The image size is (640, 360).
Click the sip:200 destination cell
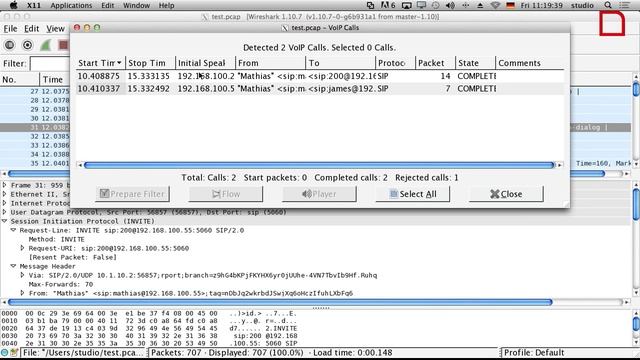click(341, 76)
